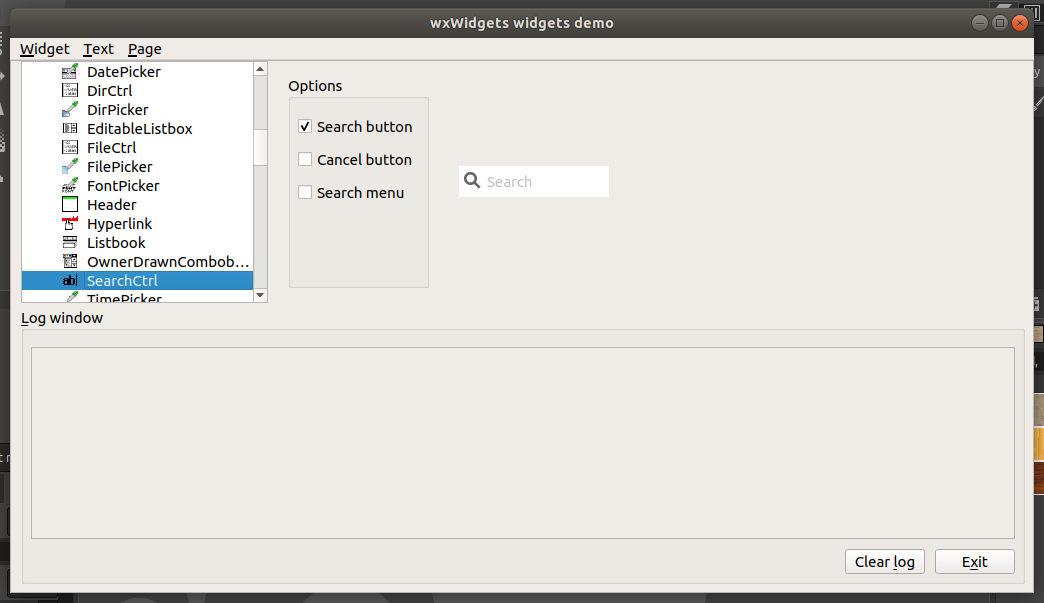The width and height of the screenshot is (1044, 603).
Task: Click the Header widget icon
Action: pyautogui.click(x=68, y=204)
